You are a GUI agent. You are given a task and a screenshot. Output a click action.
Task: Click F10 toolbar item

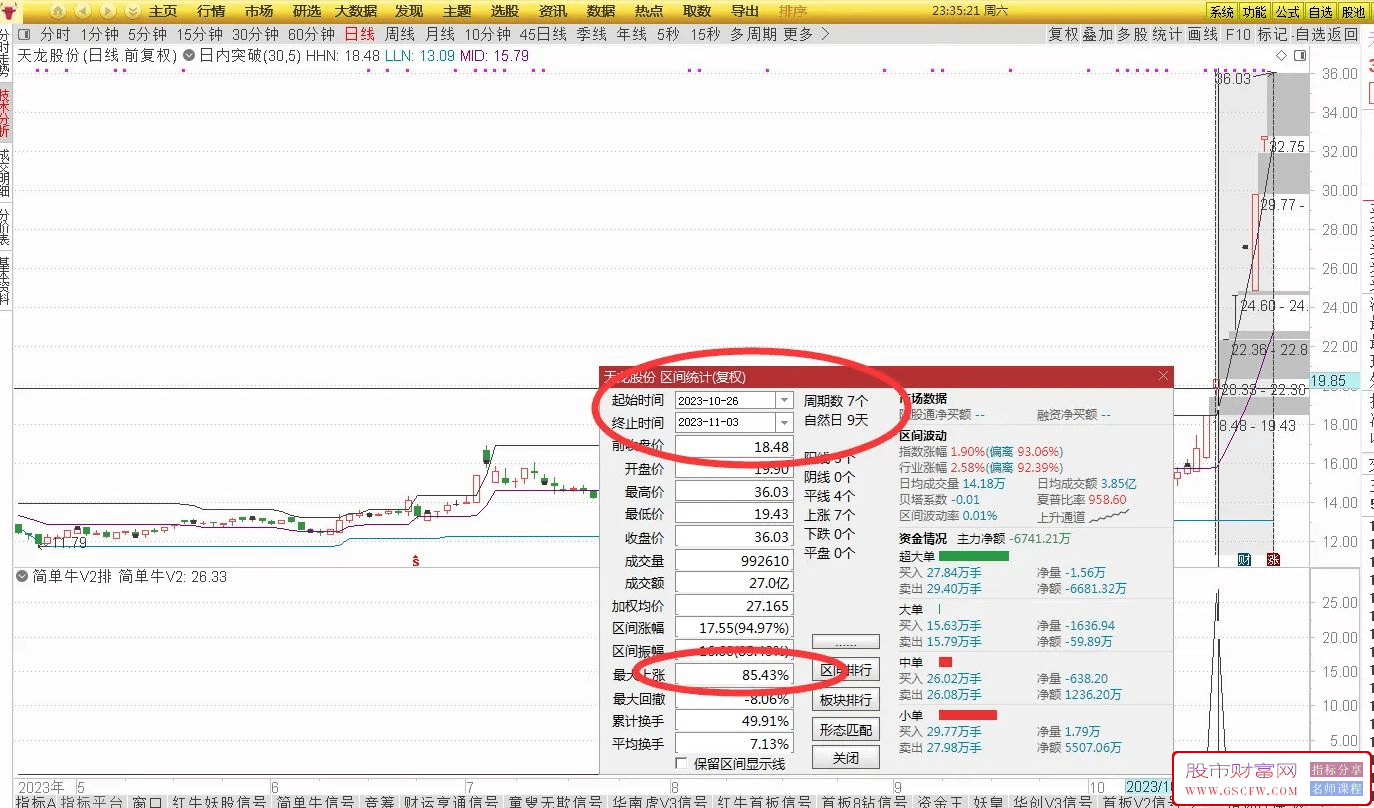tap(1238, 34)
